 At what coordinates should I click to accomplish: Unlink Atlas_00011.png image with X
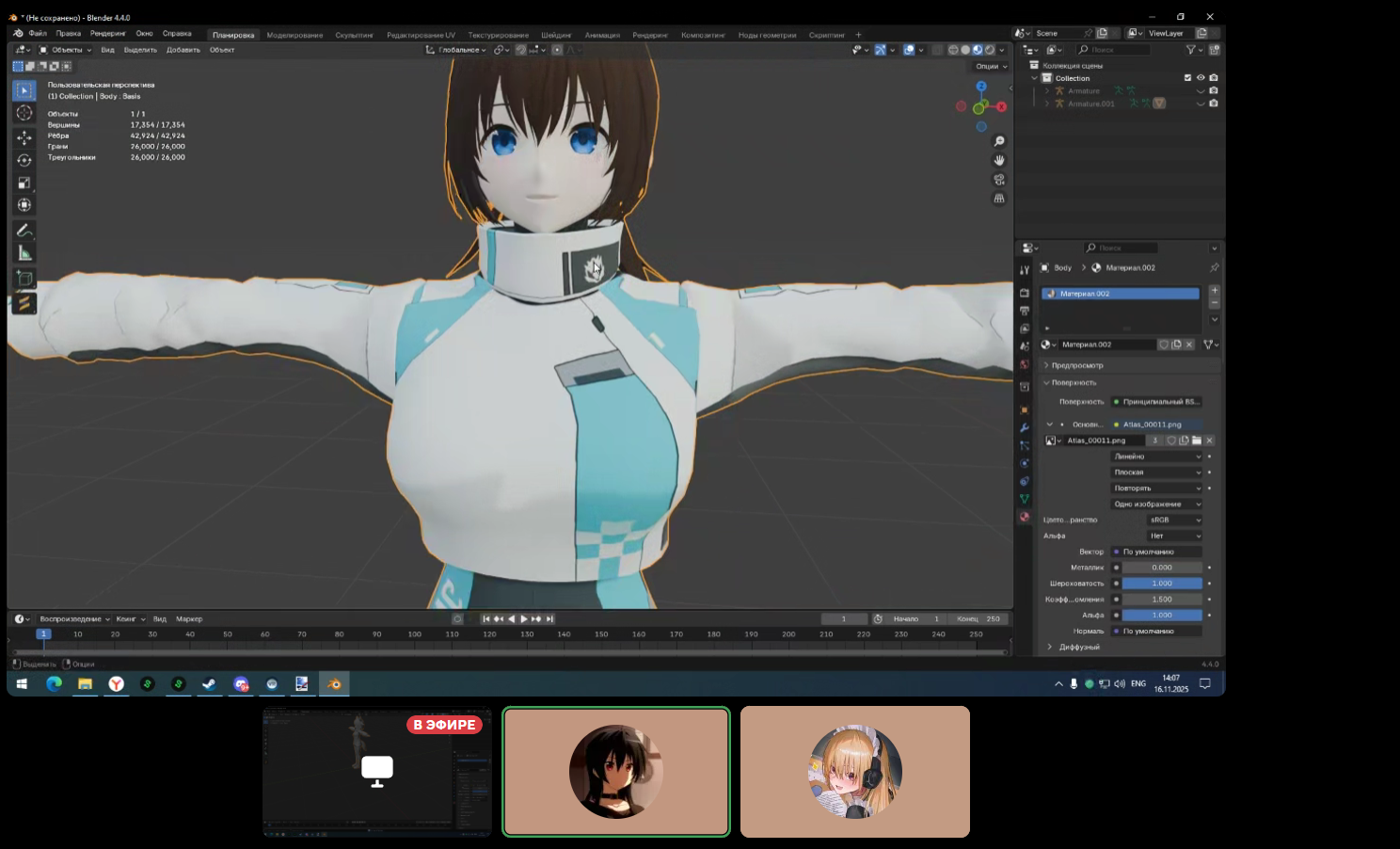coord(1210,441)
